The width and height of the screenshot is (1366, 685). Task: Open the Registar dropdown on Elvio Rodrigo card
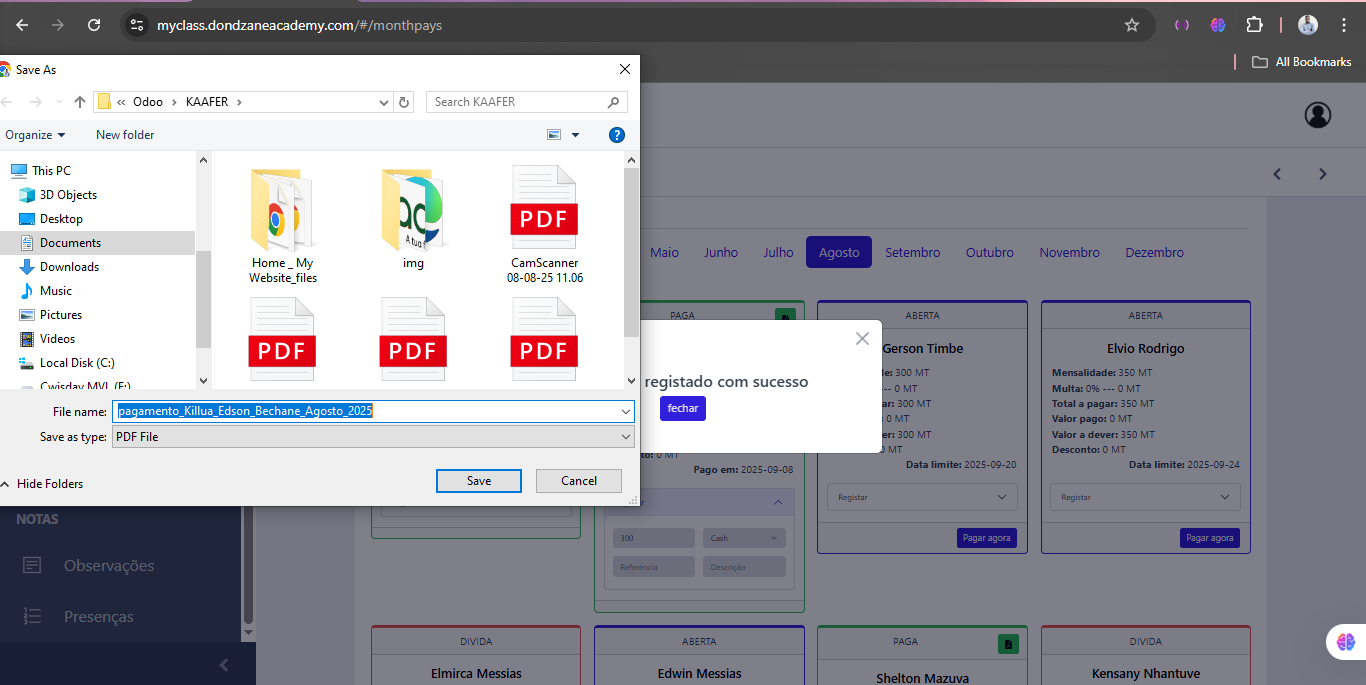[x=1145, y=497]
